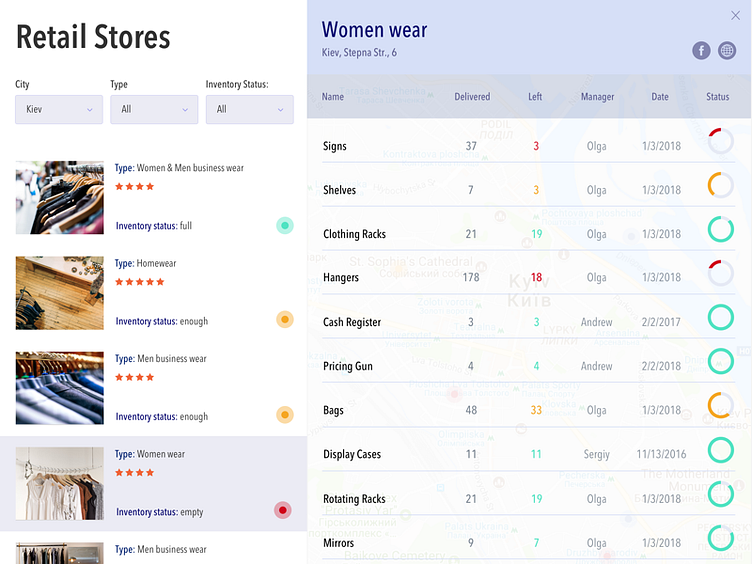Click the Bags status ring indicator
This screenshot has height=564, width=752.
[720, 405]
